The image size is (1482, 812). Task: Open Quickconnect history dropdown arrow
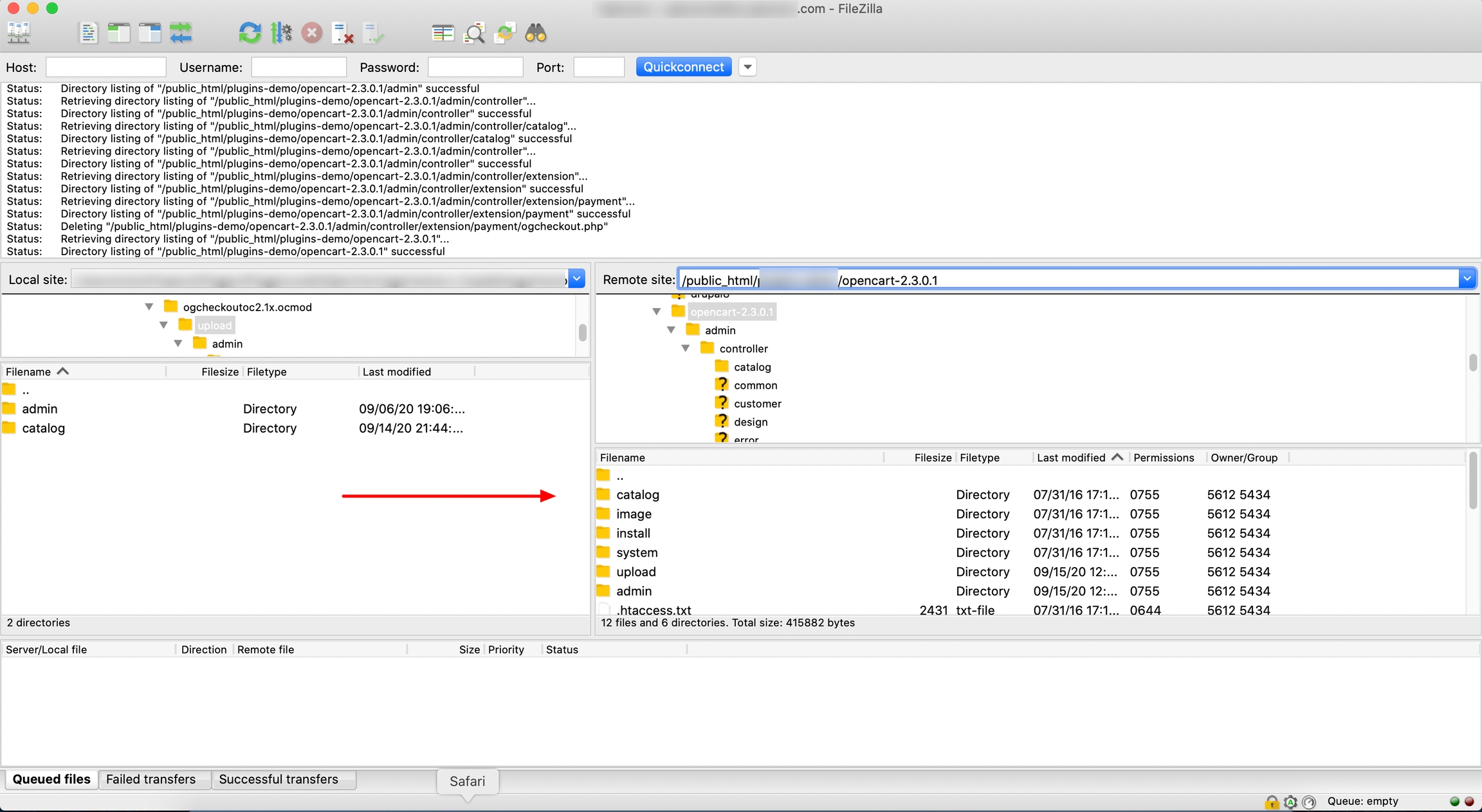click(x=747, y=67)
